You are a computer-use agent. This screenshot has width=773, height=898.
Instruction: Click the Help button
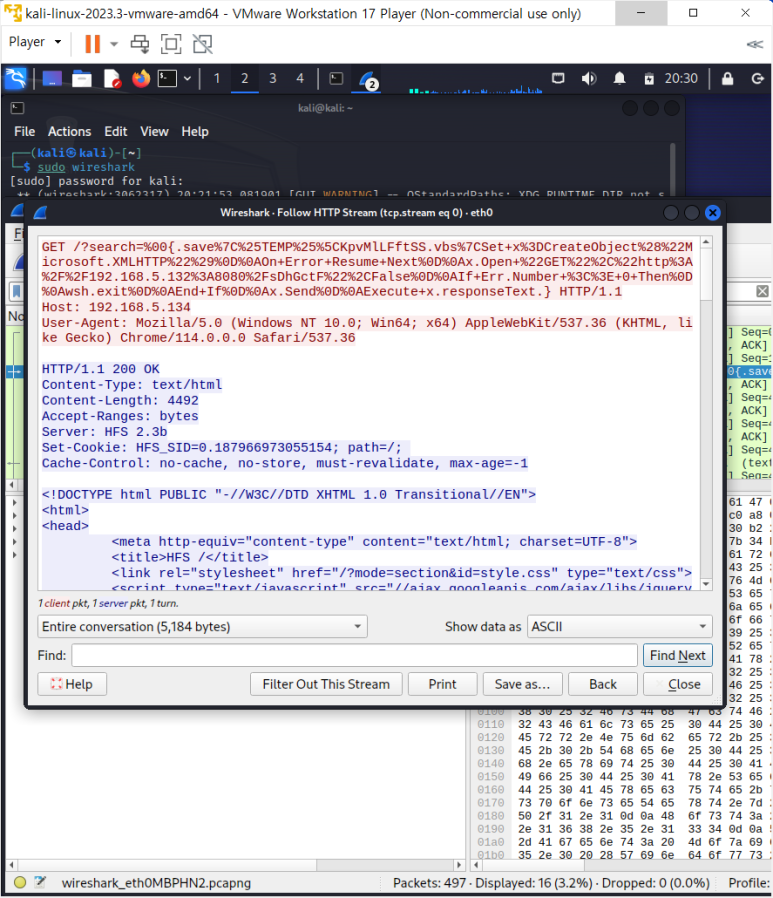(72, 684)
